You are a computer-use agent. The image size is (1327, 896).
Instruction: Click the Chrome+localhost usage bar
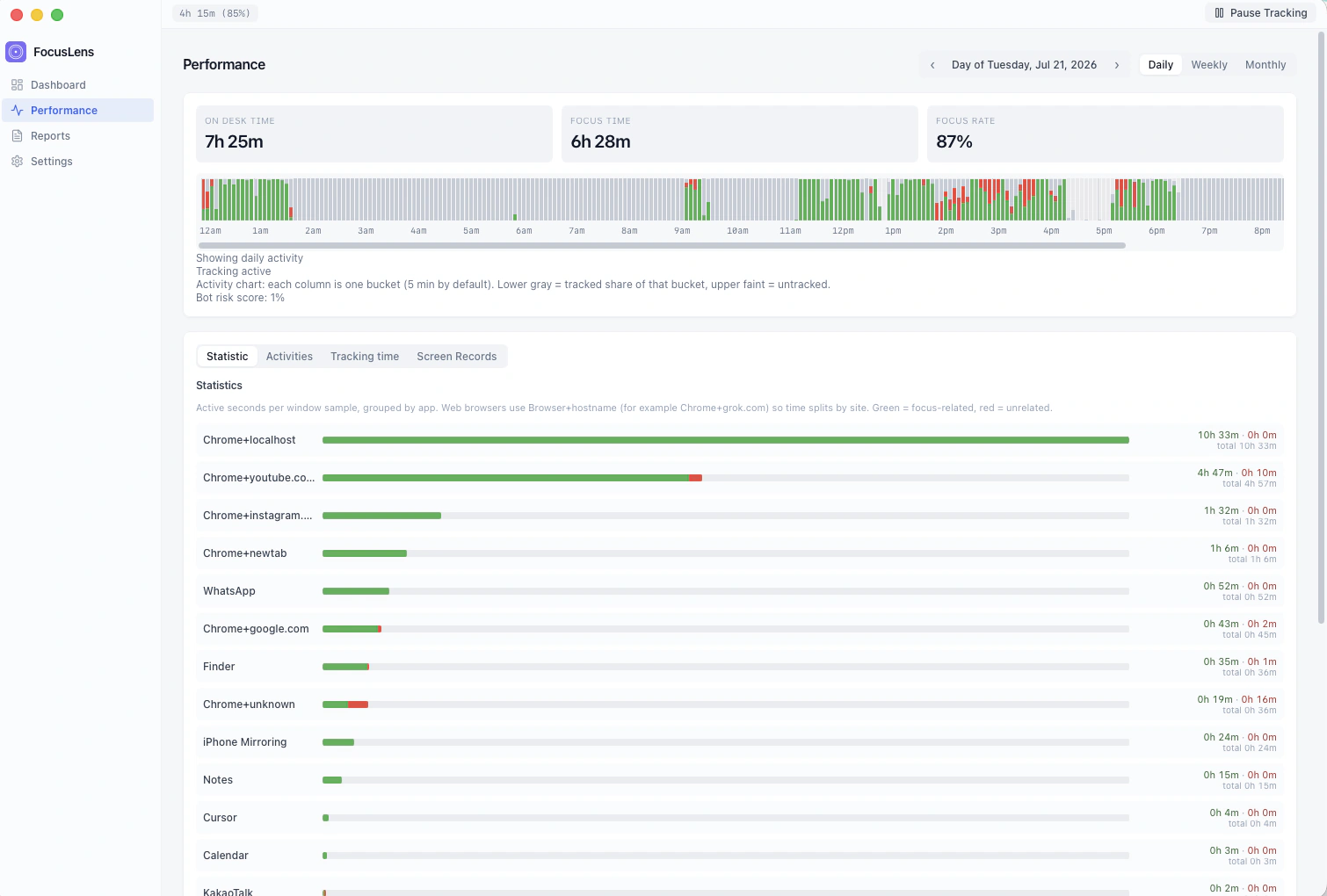[x=726, y=440]
